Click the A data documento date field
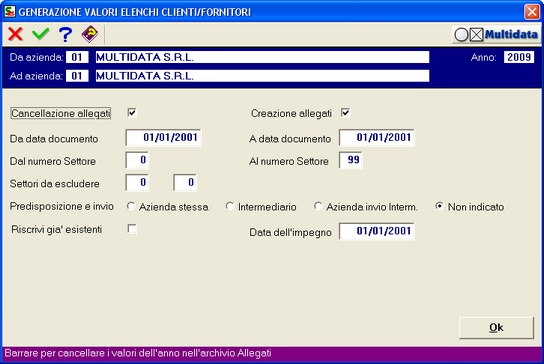 pos(377,138)
